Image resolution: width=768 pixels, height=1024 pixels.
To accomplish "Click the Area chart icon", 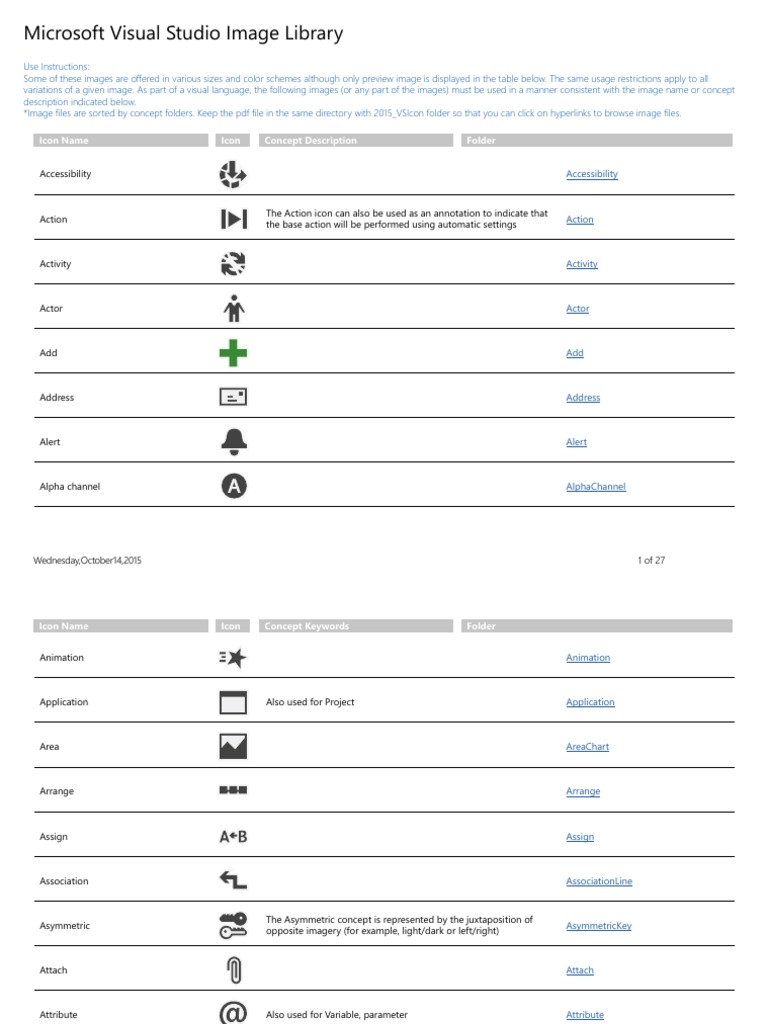I will click(x=232, y=747).
